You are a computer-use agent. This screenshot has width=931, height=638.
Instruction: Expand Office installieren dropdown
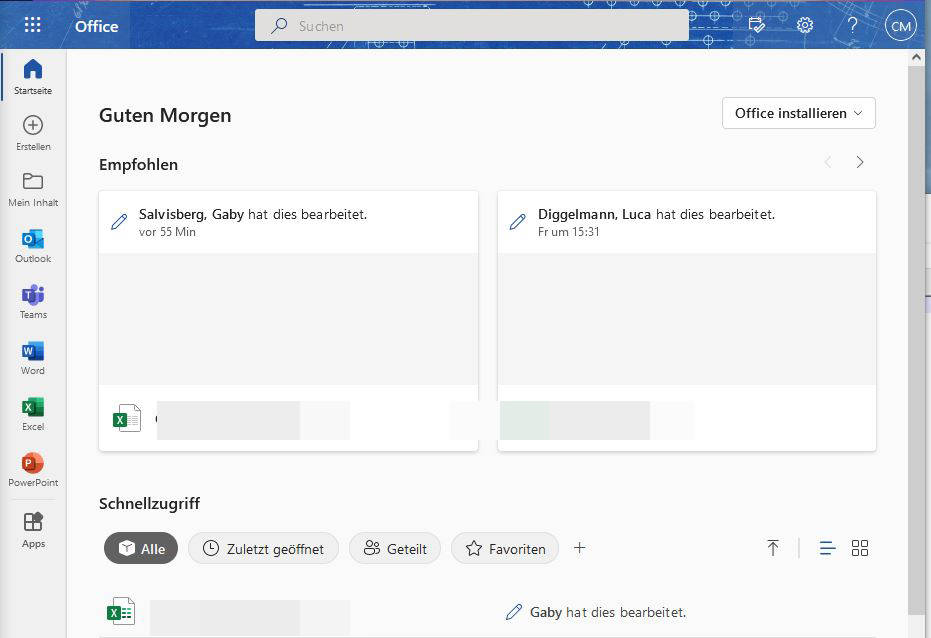[799, 113]
